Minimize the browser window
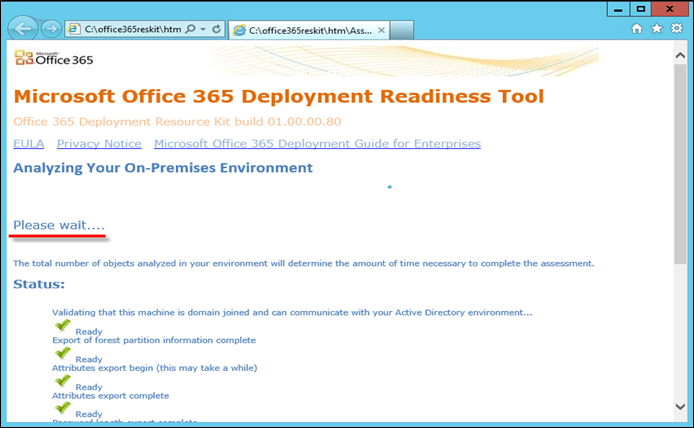 point(618,9)
